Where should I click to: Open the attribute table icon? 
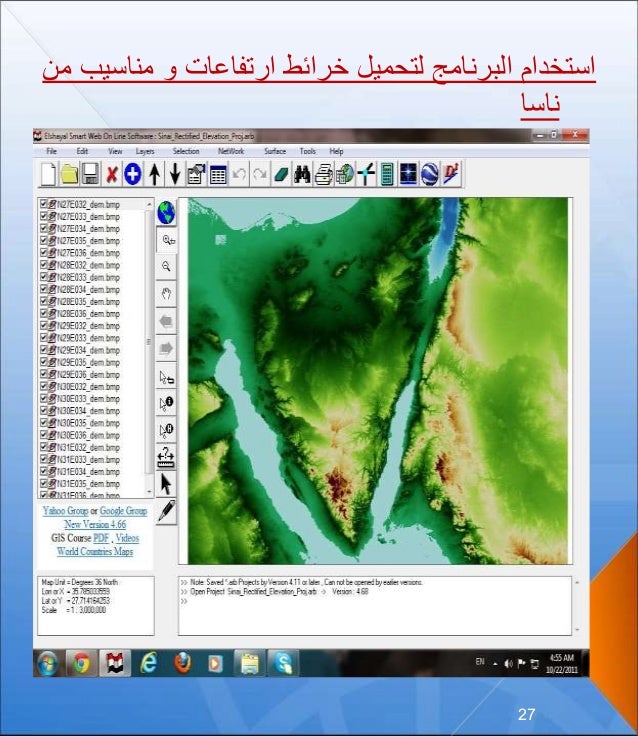coord(218,174)
